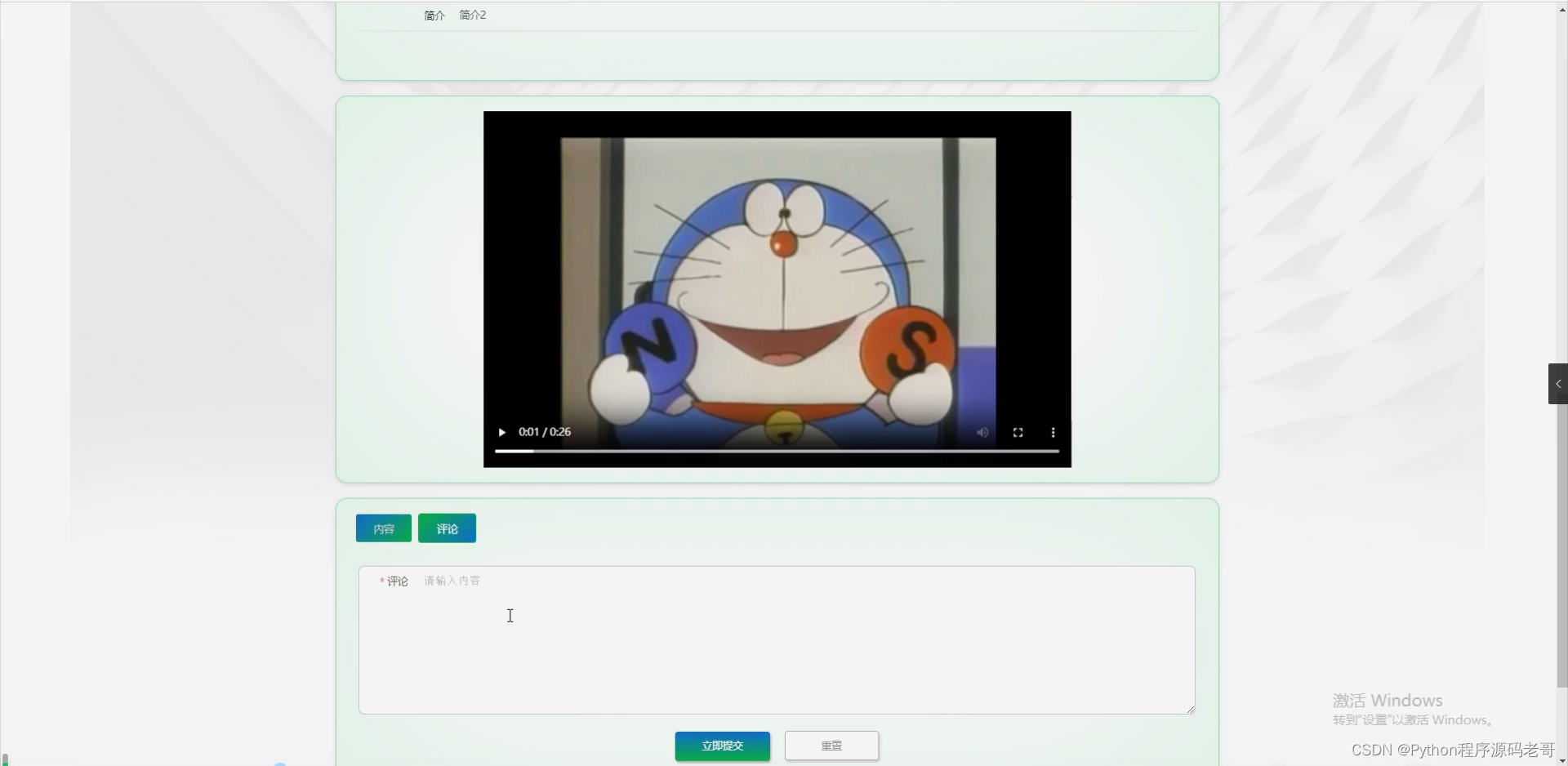The height and width of the screenshot is (766, 1568).
Task: Expand the right-side collapsed panel arrow
Action: pyautogui.click(x=1558, y=384)
